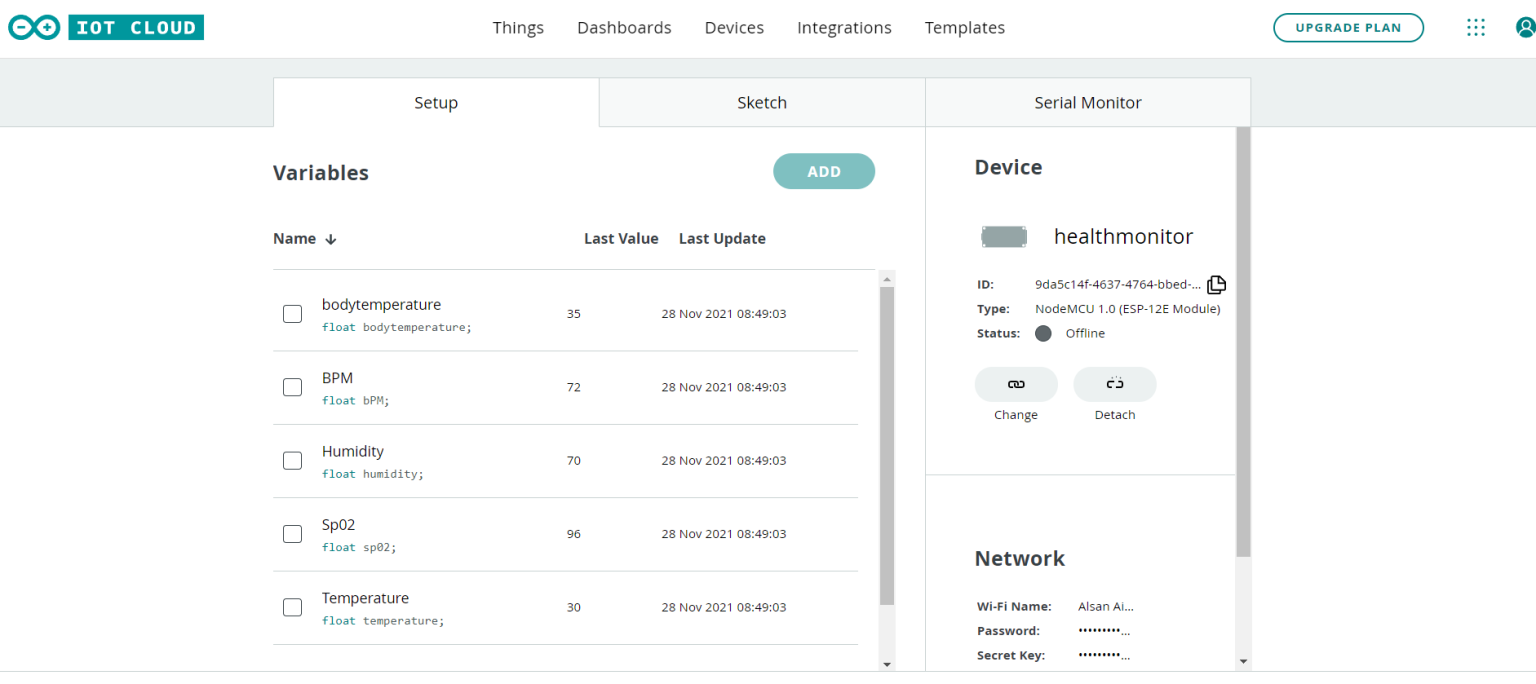The width and height of the screenshot is (1536, 684).
Task: Navigate to Dashboards
Action: pos(624,27)
